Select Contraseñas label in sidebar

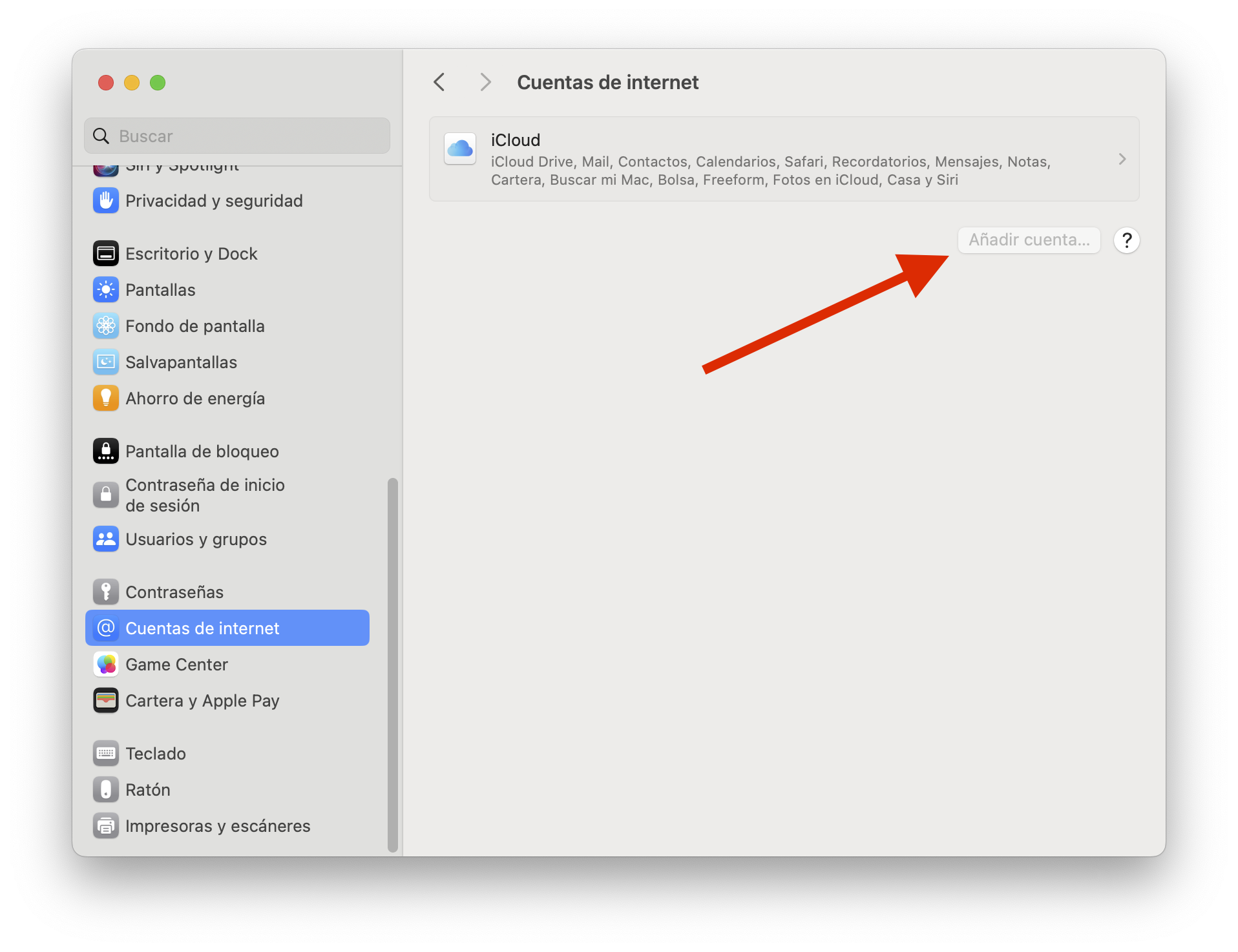[x=174, y=592]
